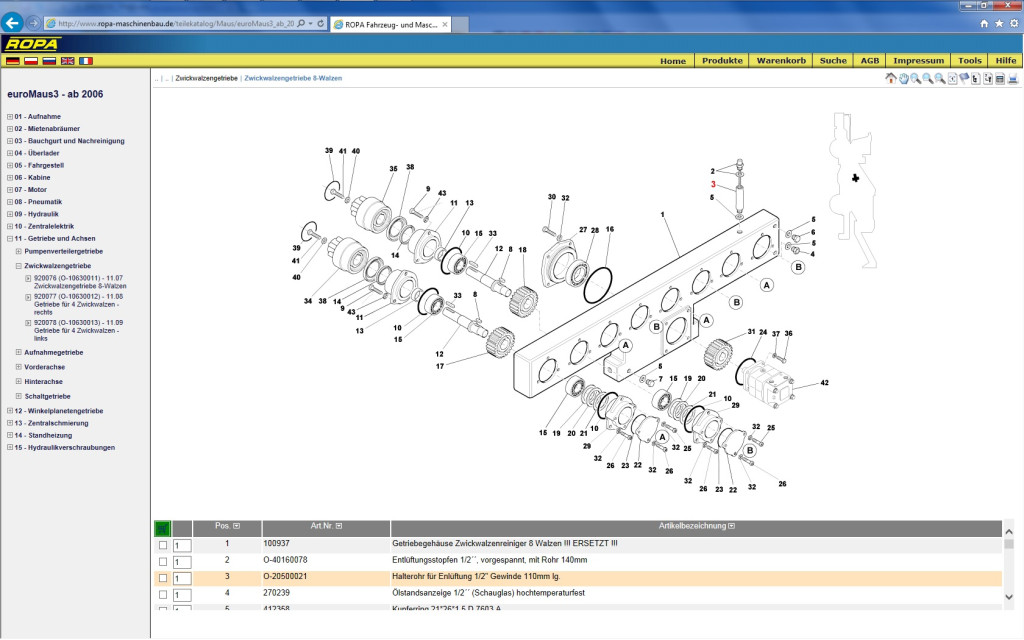This screenshot has height=640, width=1024.
Task: Open the AGB menu item
Action: 869,61
